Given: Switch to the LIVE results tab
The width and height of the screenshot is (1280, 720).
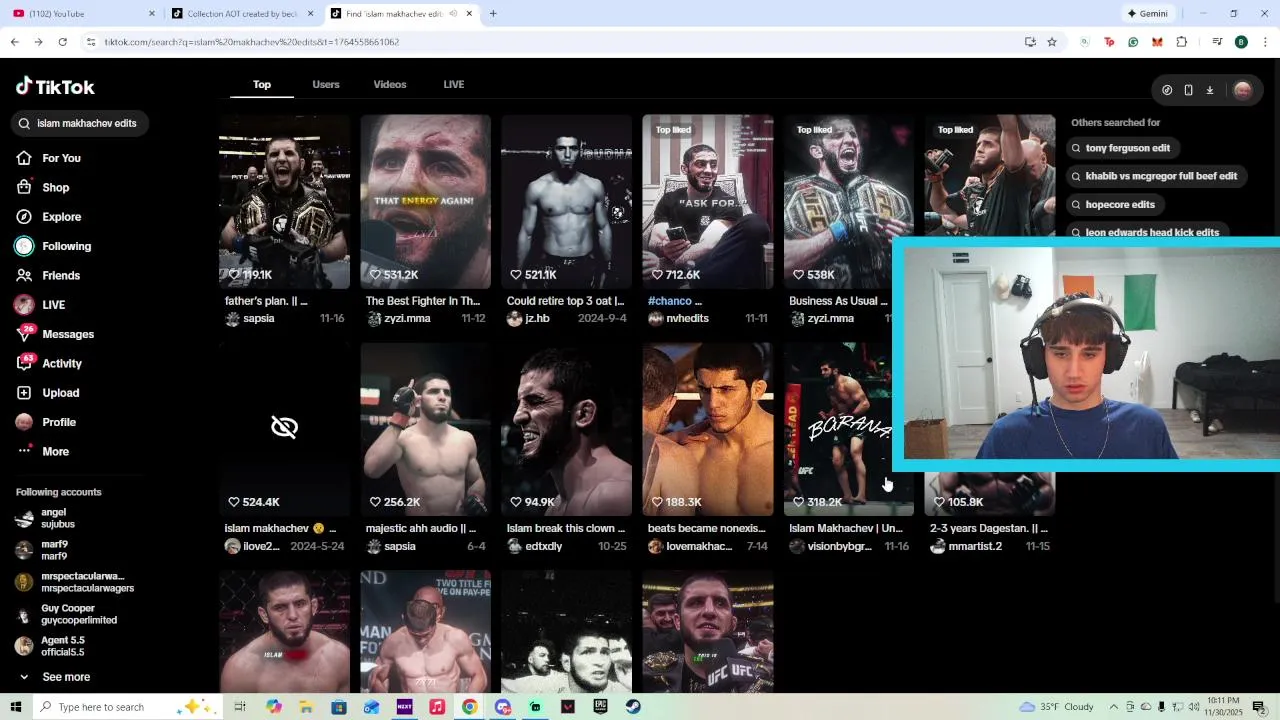Looking at the screenshot, I should point(454,85).
